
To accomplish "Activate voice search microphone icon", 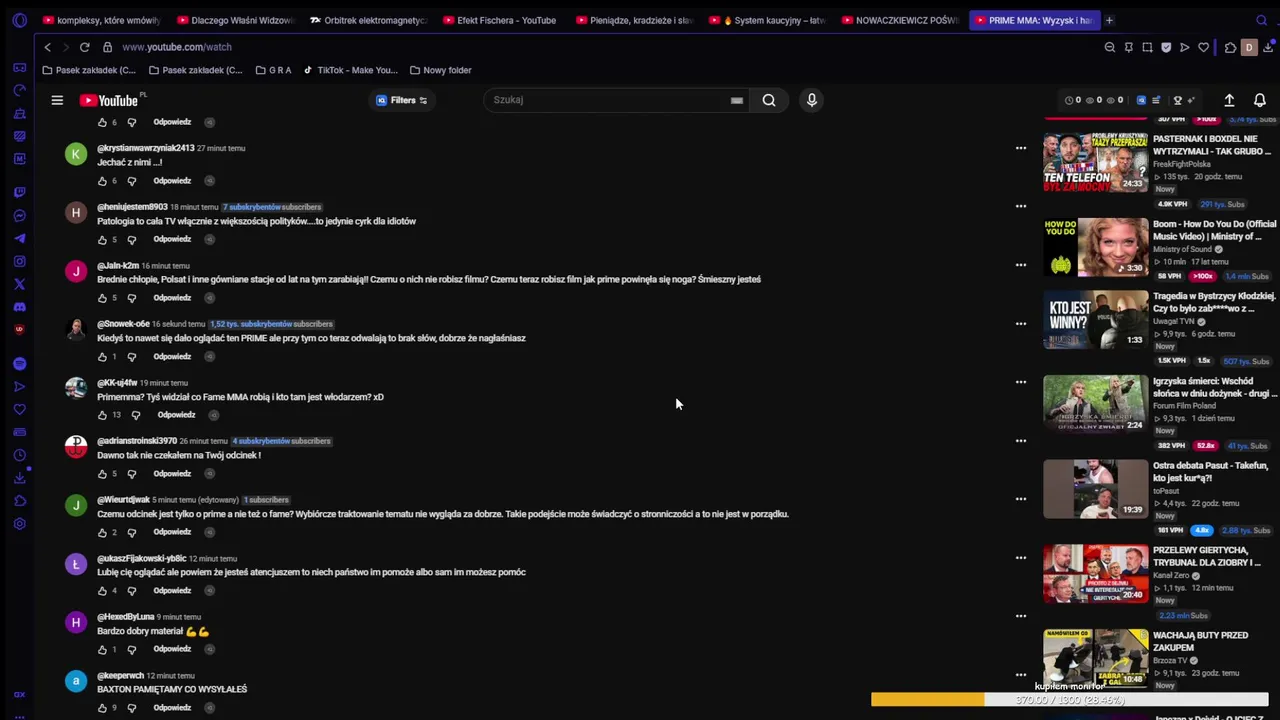I will 812,100.
